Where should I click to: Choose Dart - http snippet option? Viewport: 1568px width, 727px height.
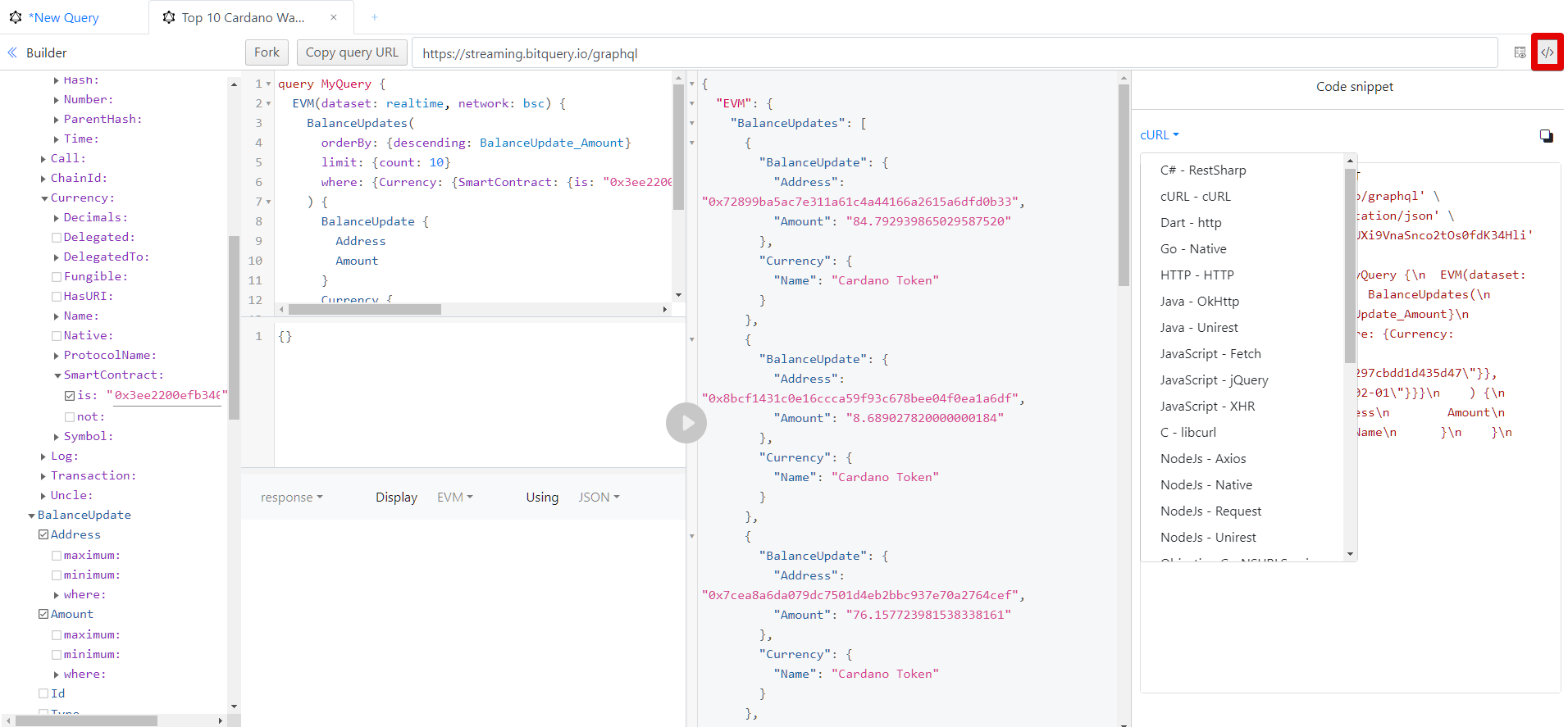[x=1191, y=223]
